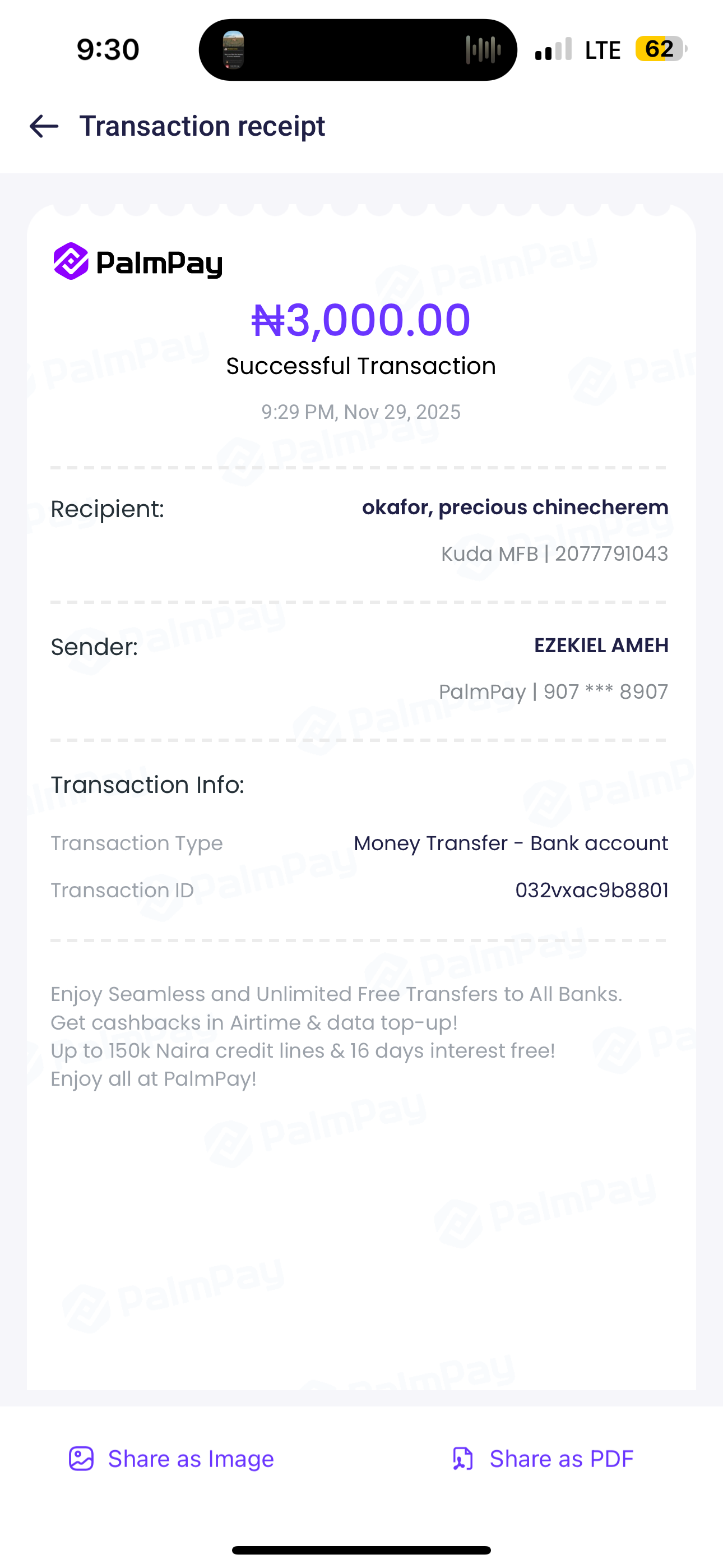
Task: Tap the back arrow icon
Action: coord(44,127)
